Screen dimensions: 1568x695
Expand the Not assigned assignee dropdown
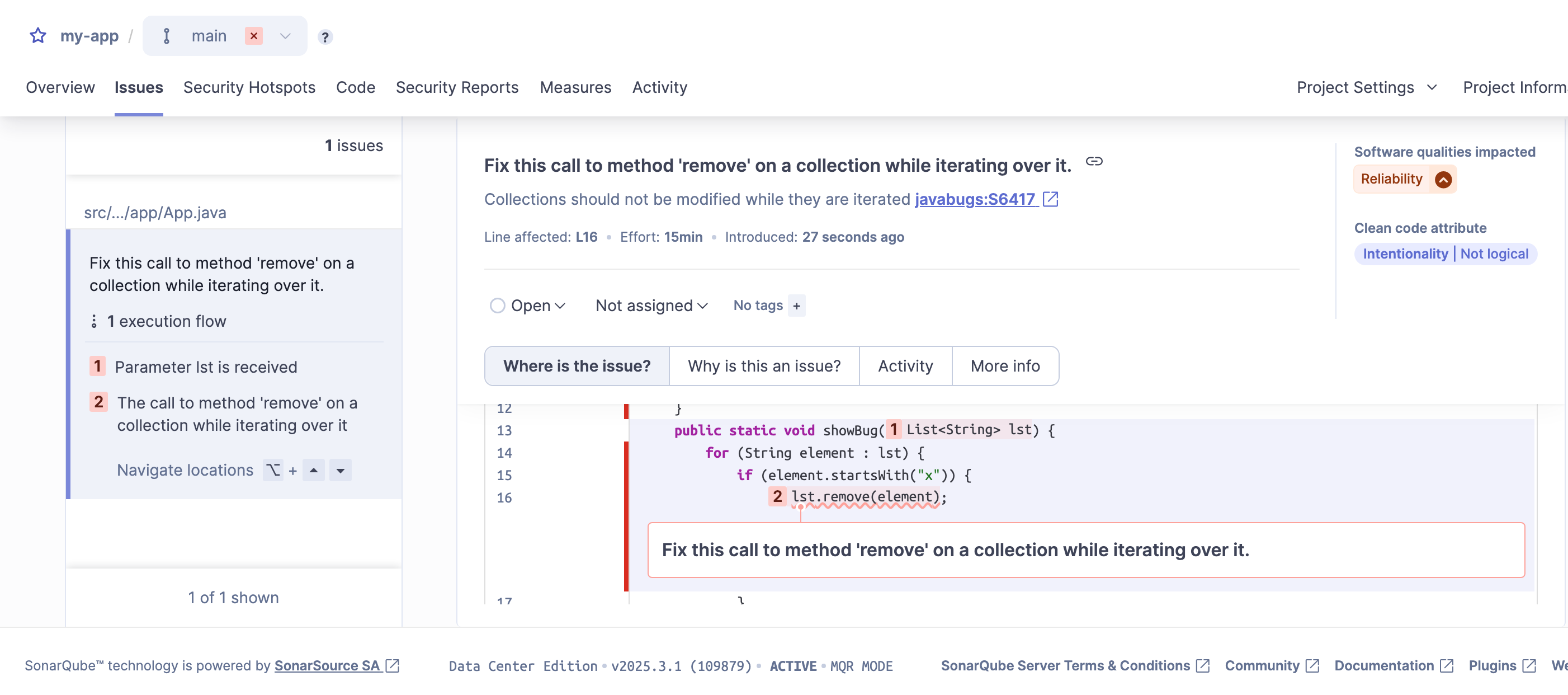651,306
